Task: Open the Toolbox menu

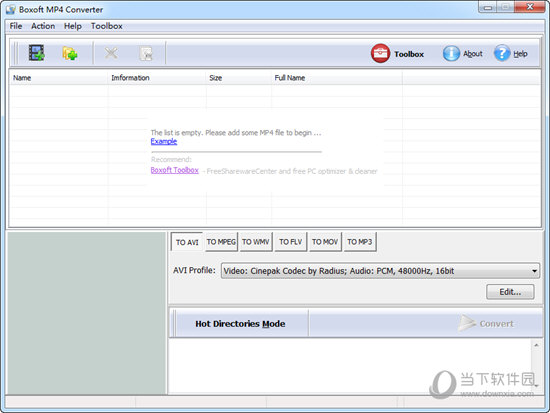Action: [107, 26]
